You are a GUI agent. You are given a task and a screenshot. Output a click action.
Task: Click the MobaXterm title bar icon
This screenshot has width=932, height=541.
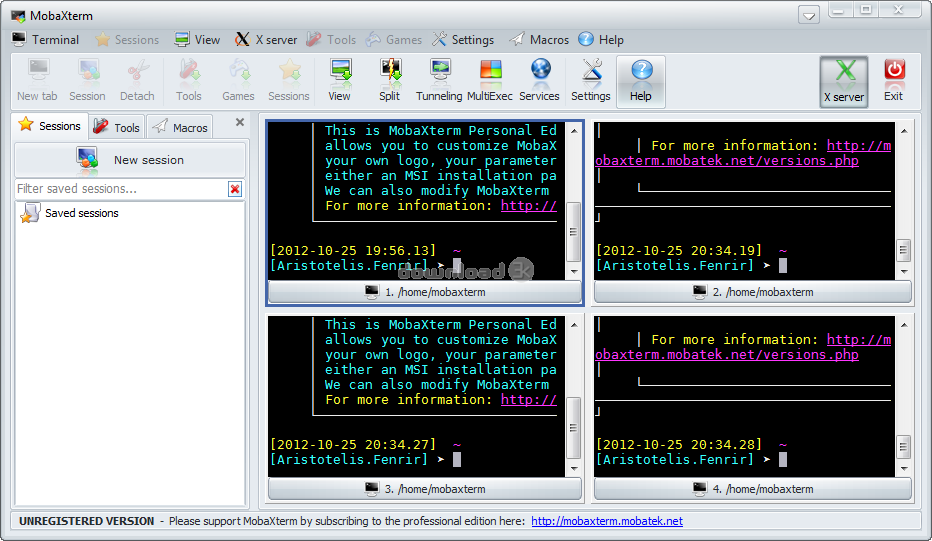click(18, 15)
